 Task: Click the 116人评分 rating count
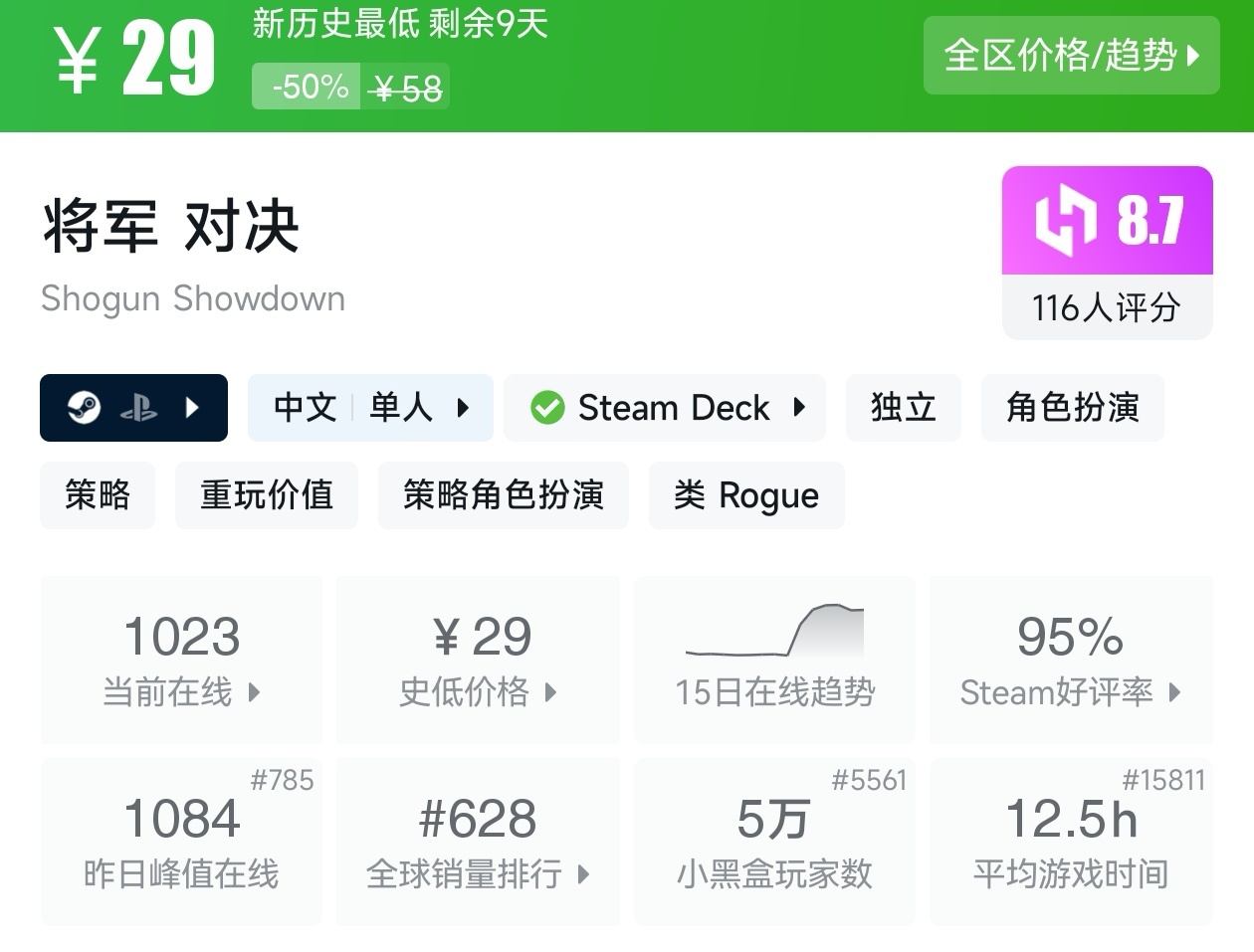pos(1107,308)
